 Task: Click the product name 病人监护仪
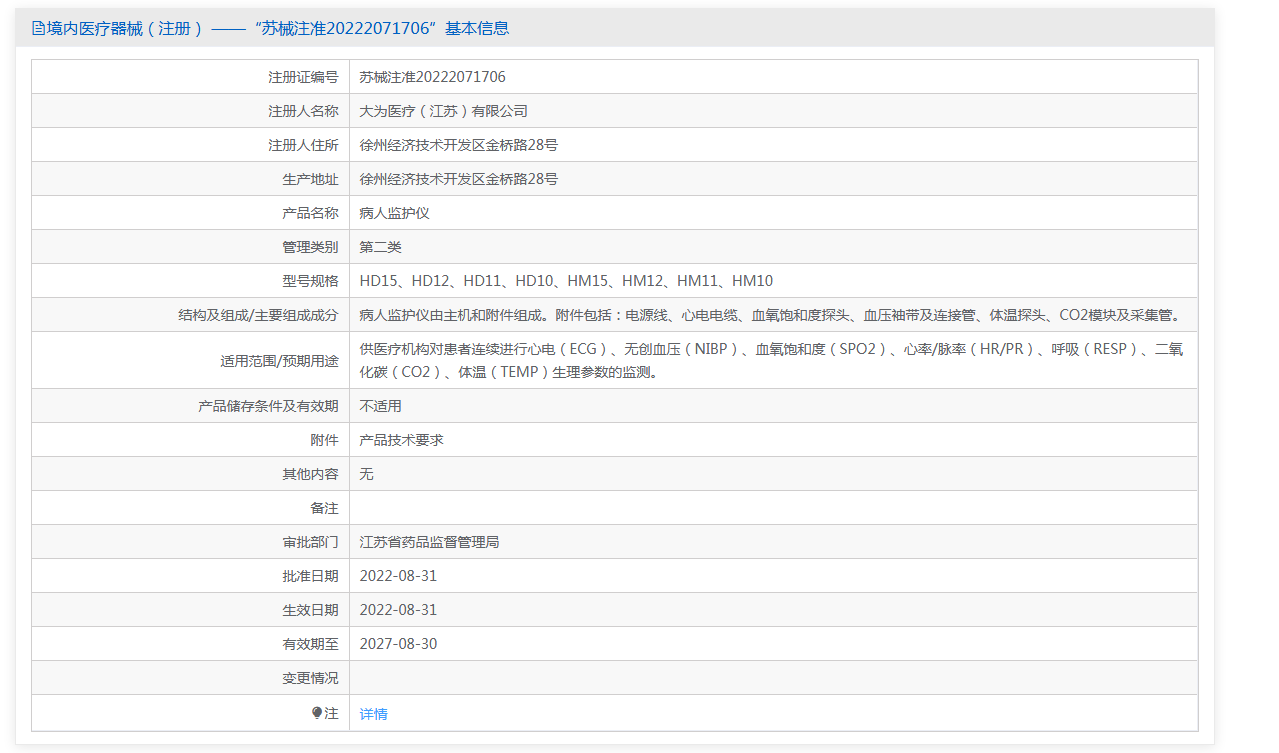pyautogui.click(x=395, y=213)
